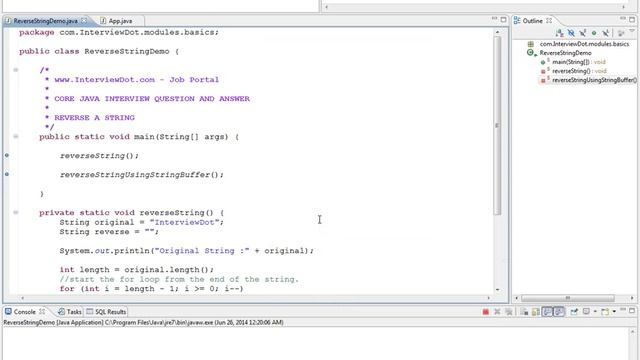This screenshot has width=640, height=360.
Task: Click the "//start the for loop" comment line
Action: 179,279
